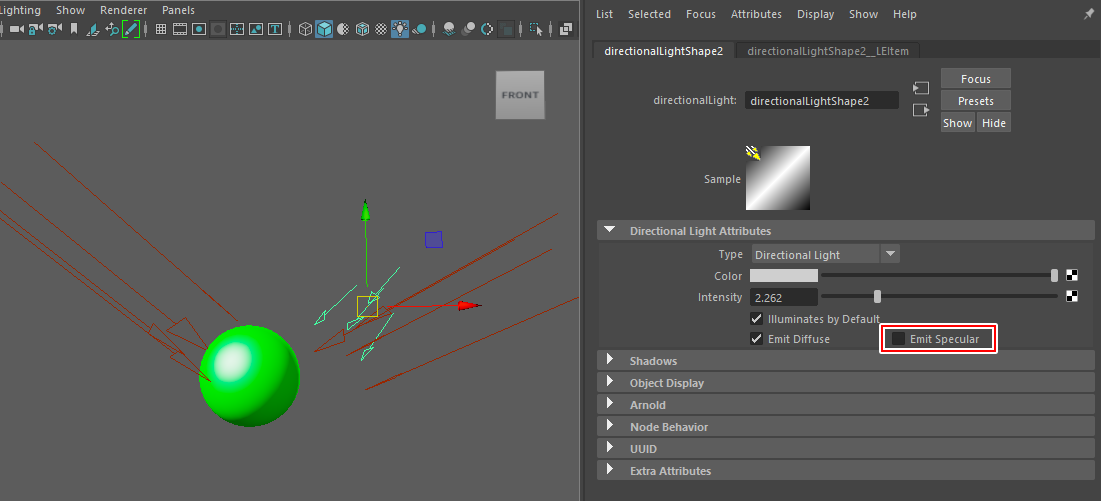1101x501 pixels.
Task: Uncheck the Emit Diffuse checkbox
Action: pyautogui.click(x=757, y=339)
